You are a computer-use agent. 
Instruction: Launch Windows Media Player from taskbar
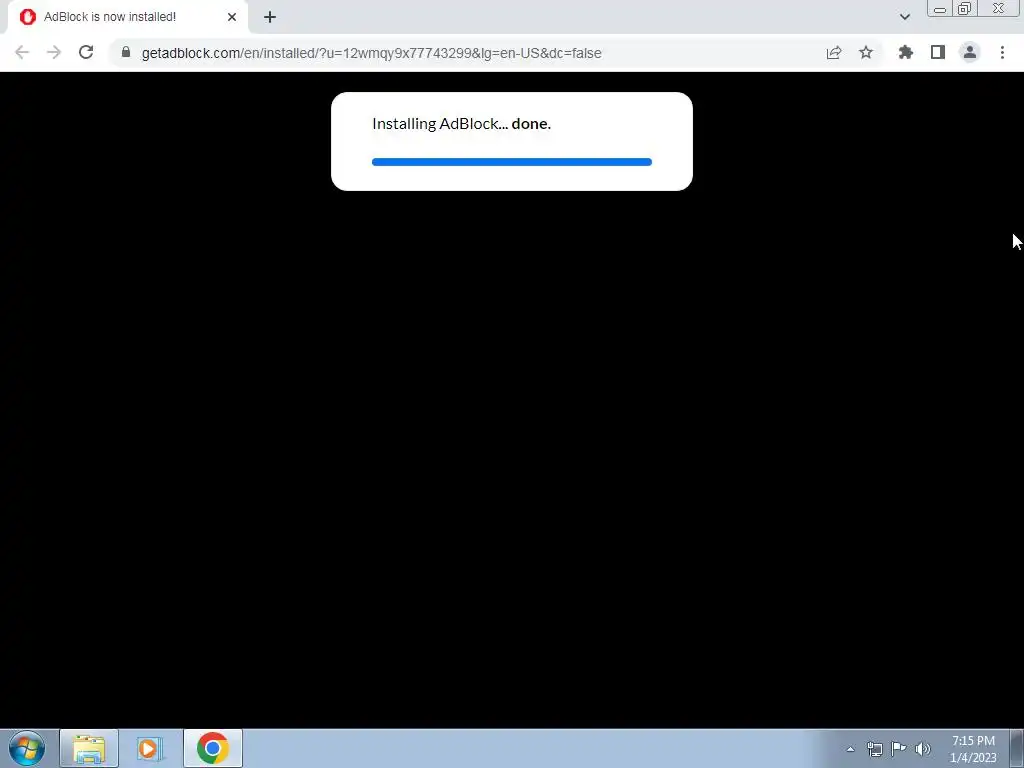150,748
